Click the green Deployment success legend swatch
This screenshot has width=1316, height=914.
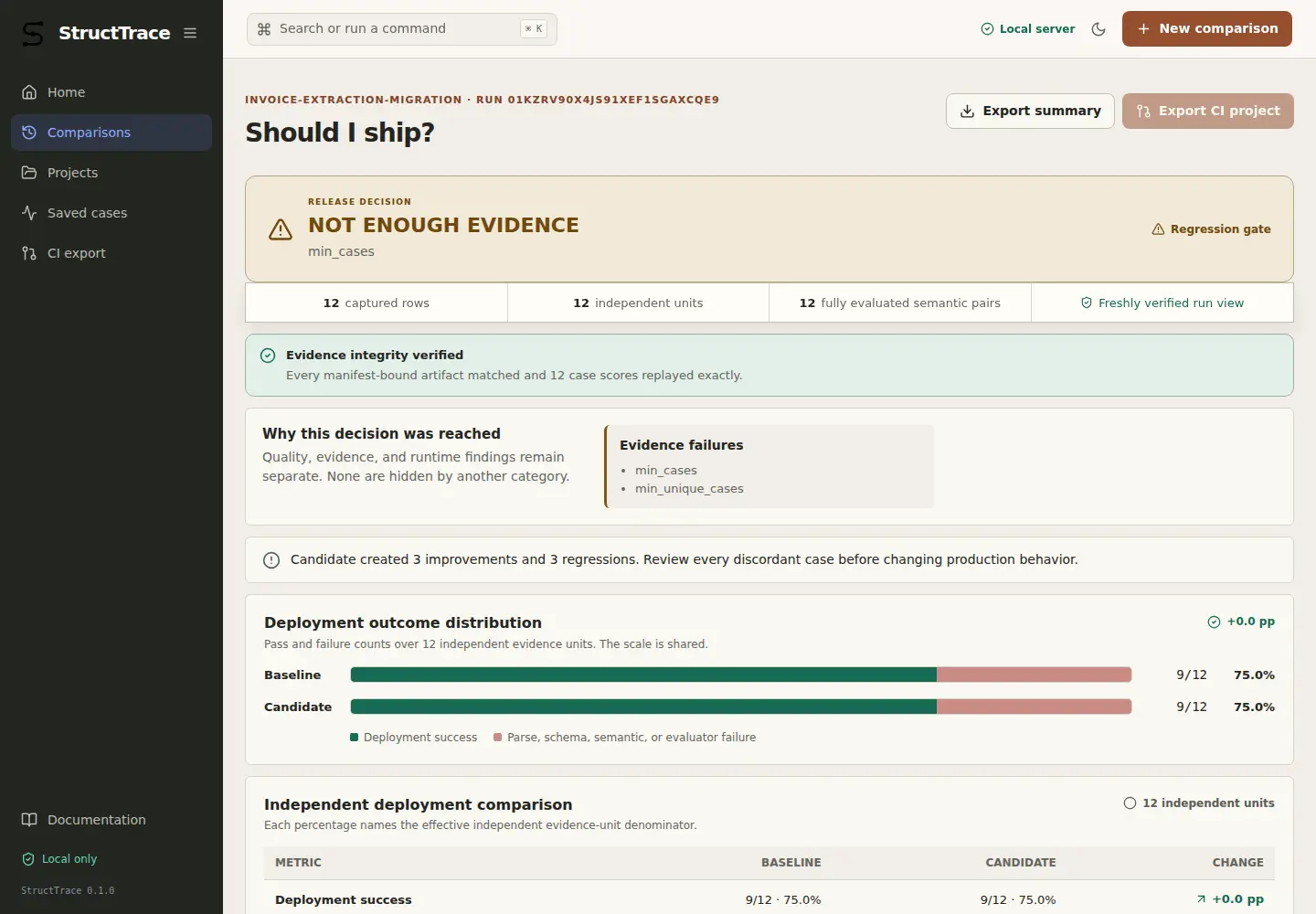(x=355, y=738)
